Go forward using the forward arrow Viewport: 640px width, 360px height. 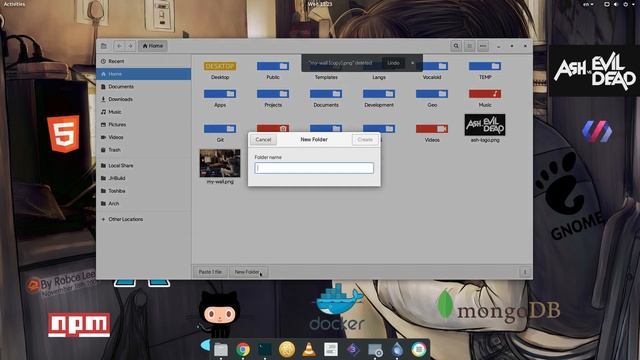(130, 46)
